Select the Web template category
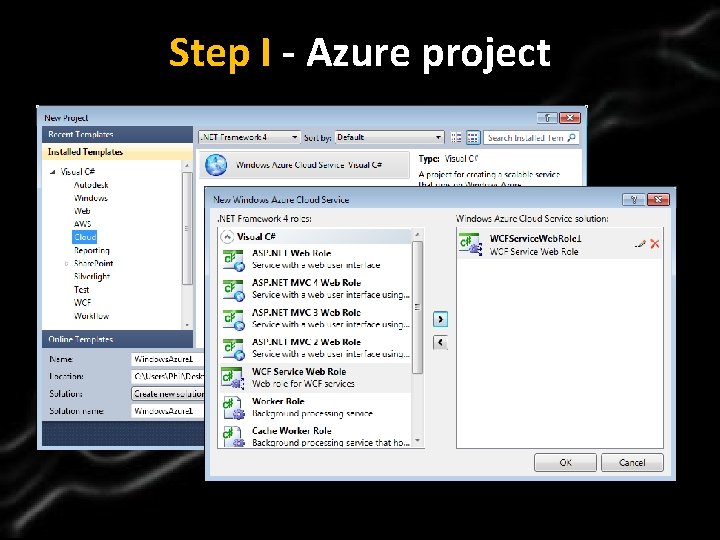Image resolution: width=720 pixels, height=540 pixels. click(x=82, y=211)
